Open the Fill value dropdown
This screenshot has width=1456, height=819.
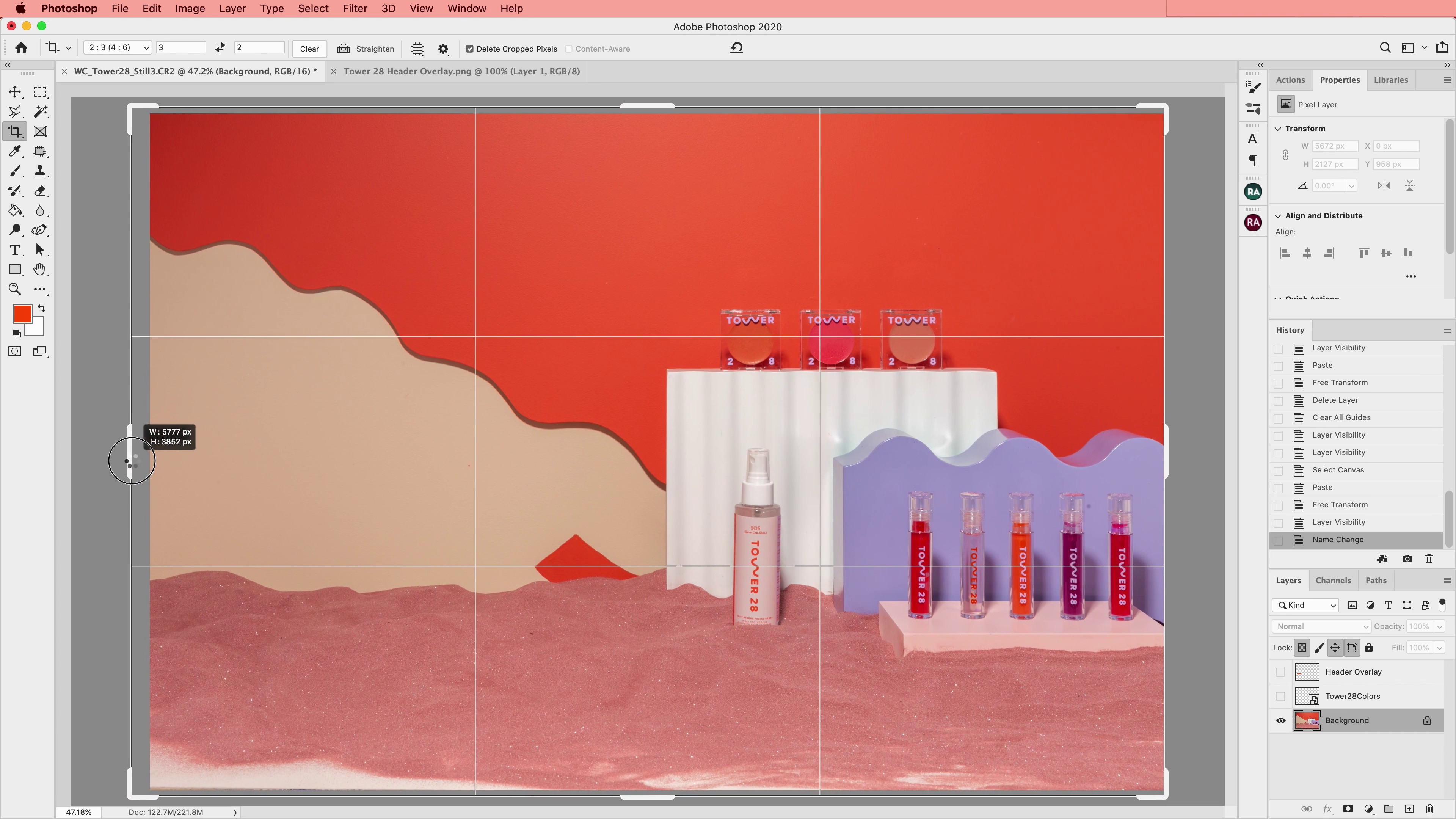pos(1439,648)
